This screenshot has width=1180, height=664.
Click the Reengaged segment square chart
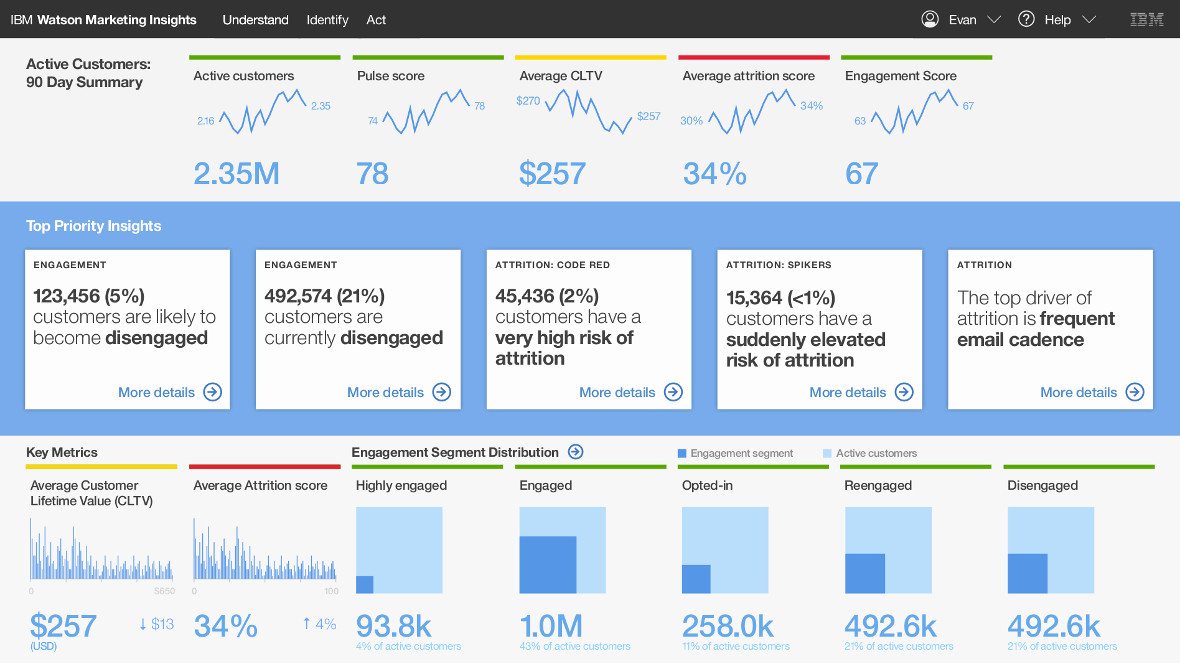coord(888,550)
